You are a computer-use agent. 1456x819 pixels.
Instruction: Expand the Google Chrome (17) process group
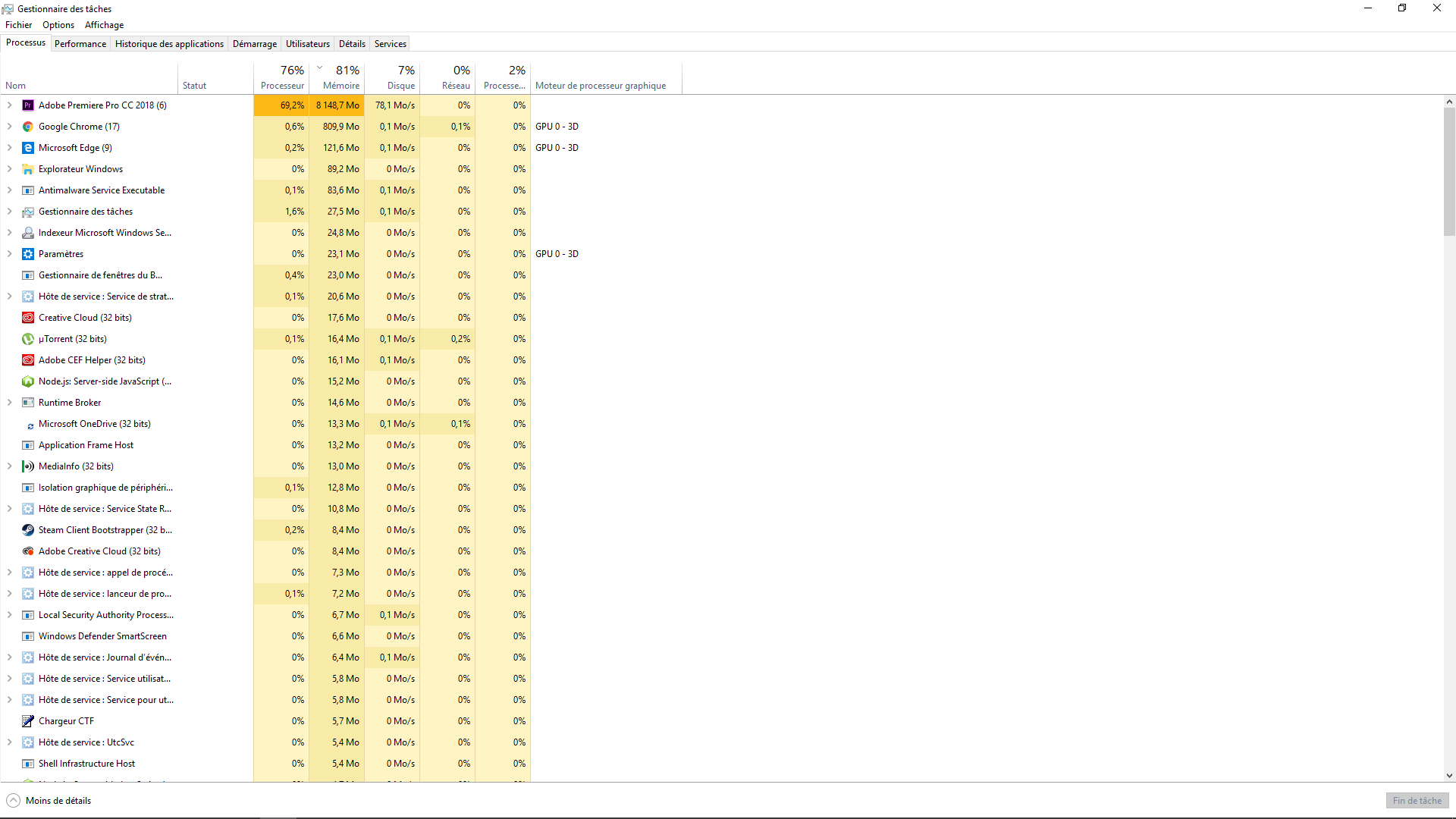pyautogui.click(x=10, y=127)
